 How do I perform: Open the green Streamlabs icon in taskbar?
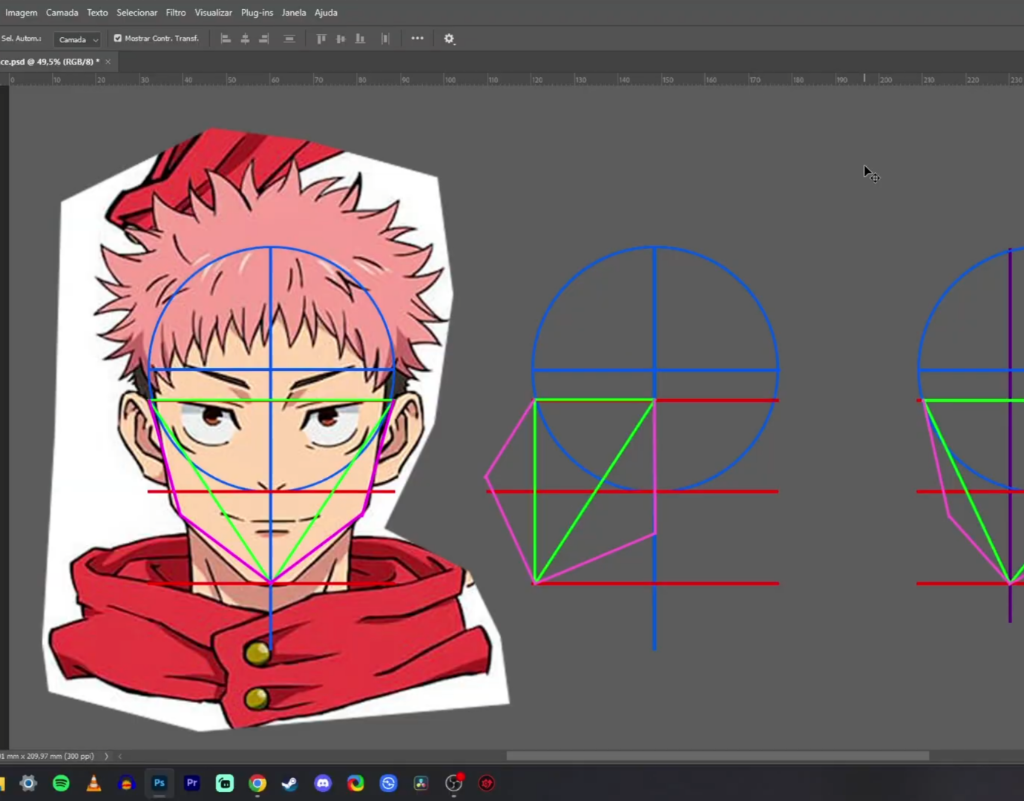[x=225, y=783]
